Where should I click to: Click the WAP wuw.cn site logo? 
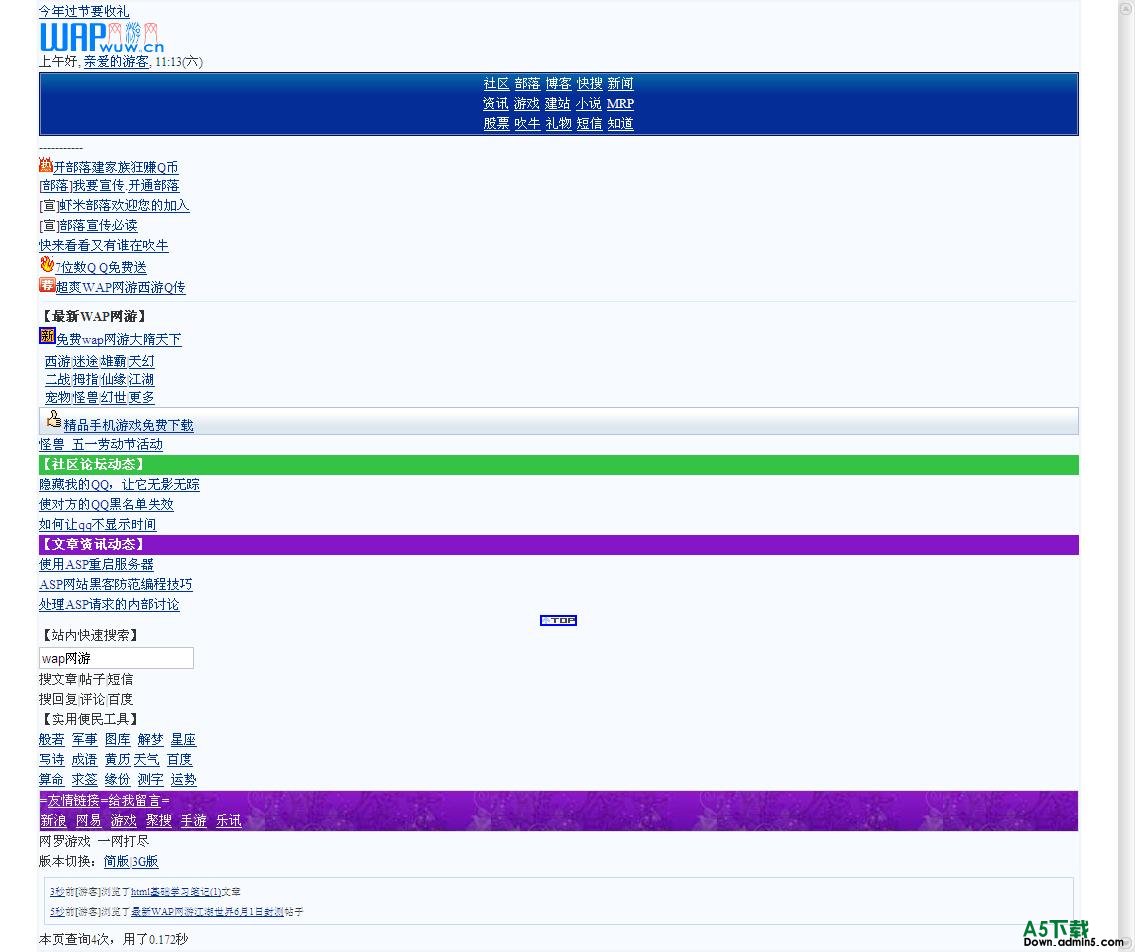(x=101, y=37)
